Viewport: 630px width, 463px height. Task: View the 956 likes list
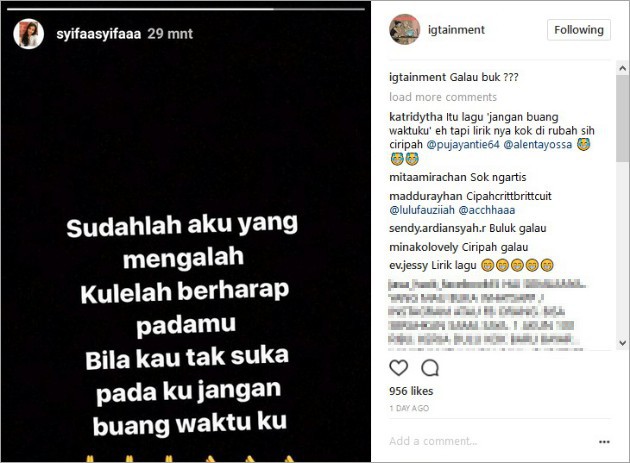tap(411, 391)
